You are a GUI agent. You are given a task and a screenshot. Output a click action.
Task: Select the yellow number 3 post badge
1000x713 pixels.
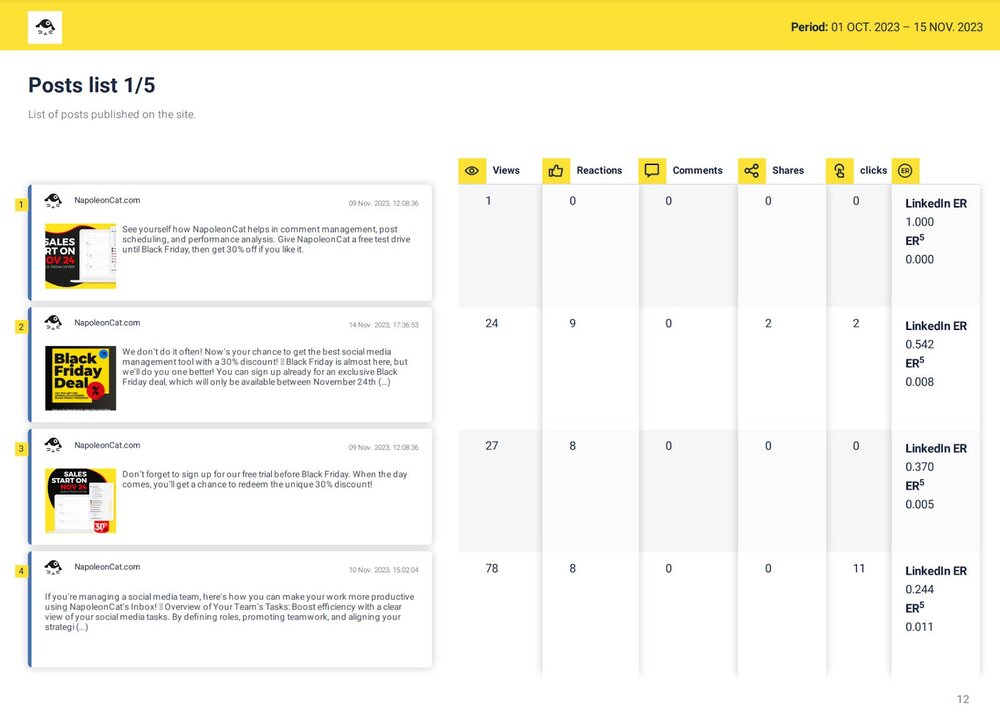21,449
